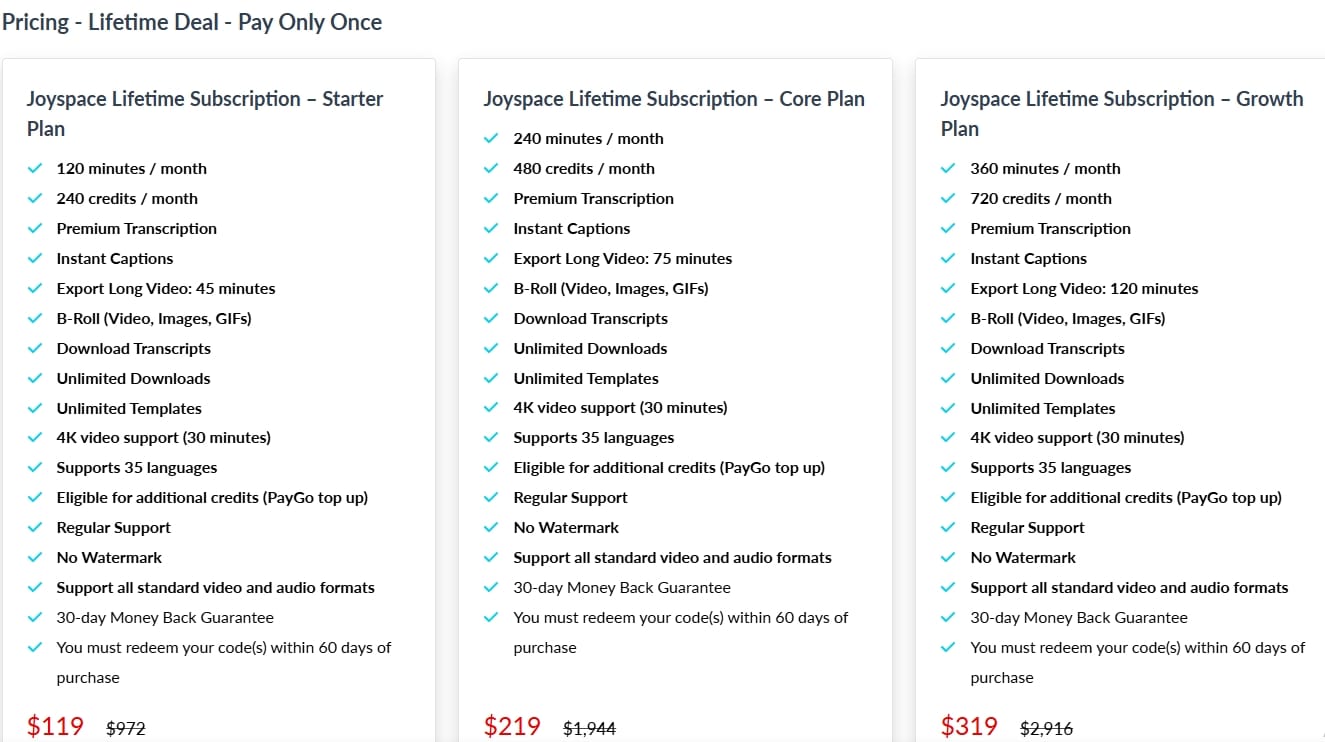Viewport: 1325px width, 742px height.
Task: Click checkmark next to Export Long Video: 120 minutes
Action: [x=948, y=289]
